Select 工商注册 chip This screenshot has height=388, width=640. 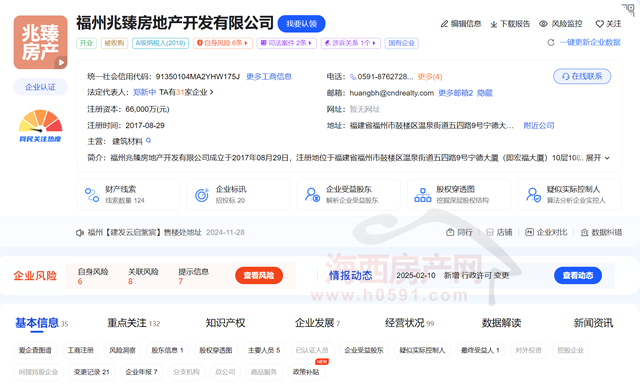pyautogui.click(x=80, y=350)
